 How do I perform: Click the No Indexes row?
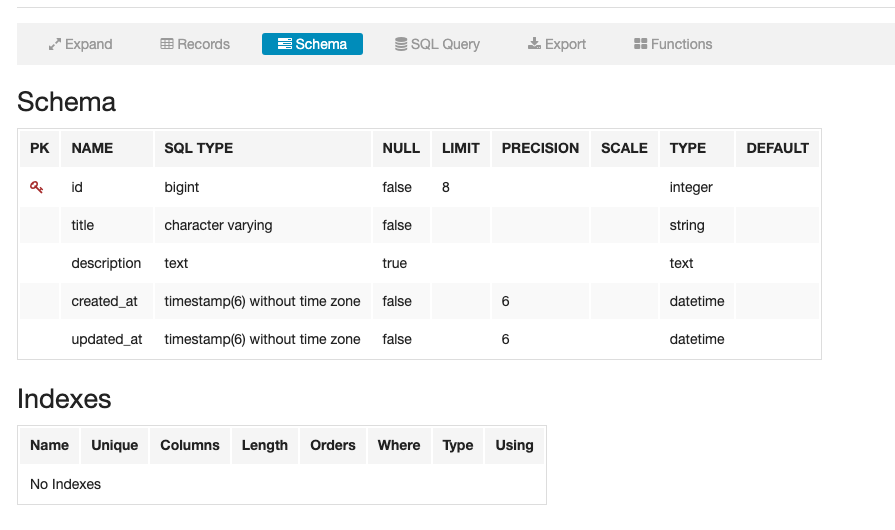(x=66, y=484)
